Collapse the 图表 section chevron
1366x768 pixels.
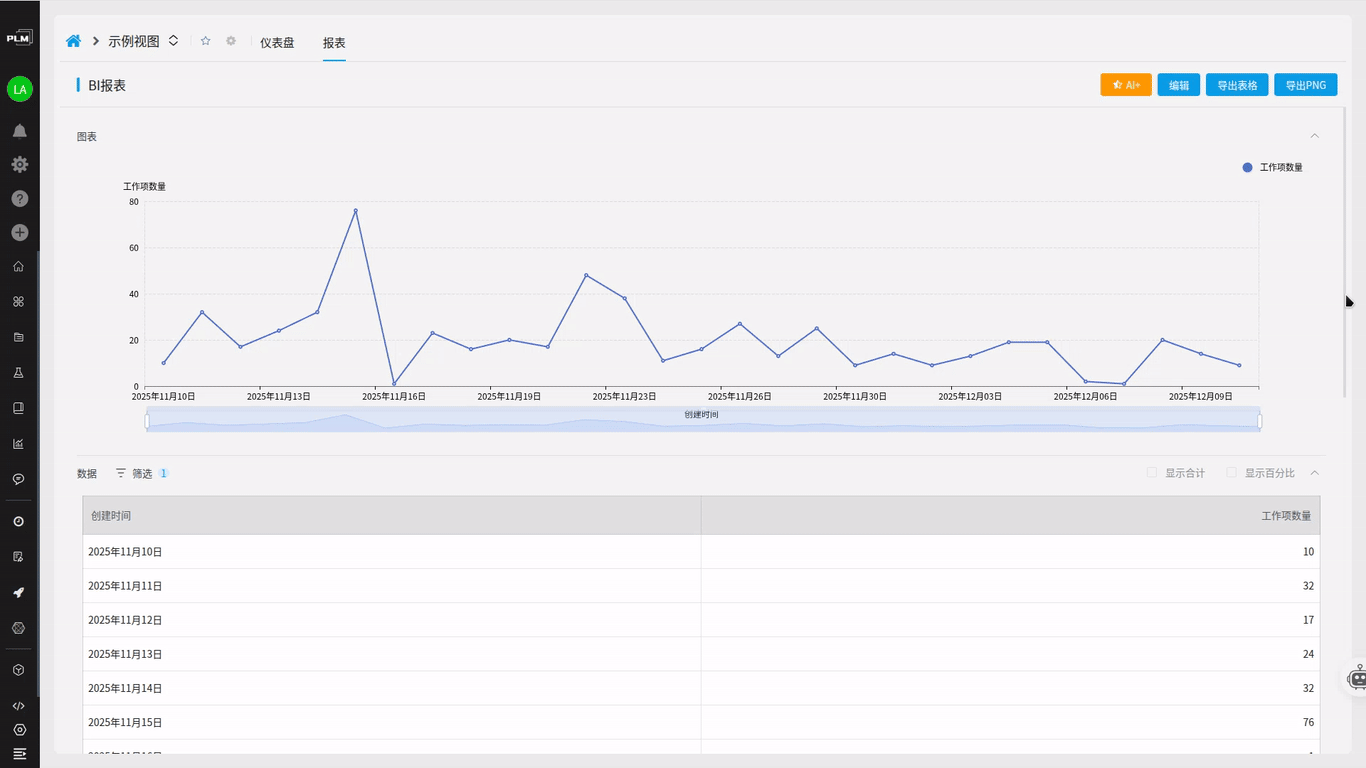1315,136
